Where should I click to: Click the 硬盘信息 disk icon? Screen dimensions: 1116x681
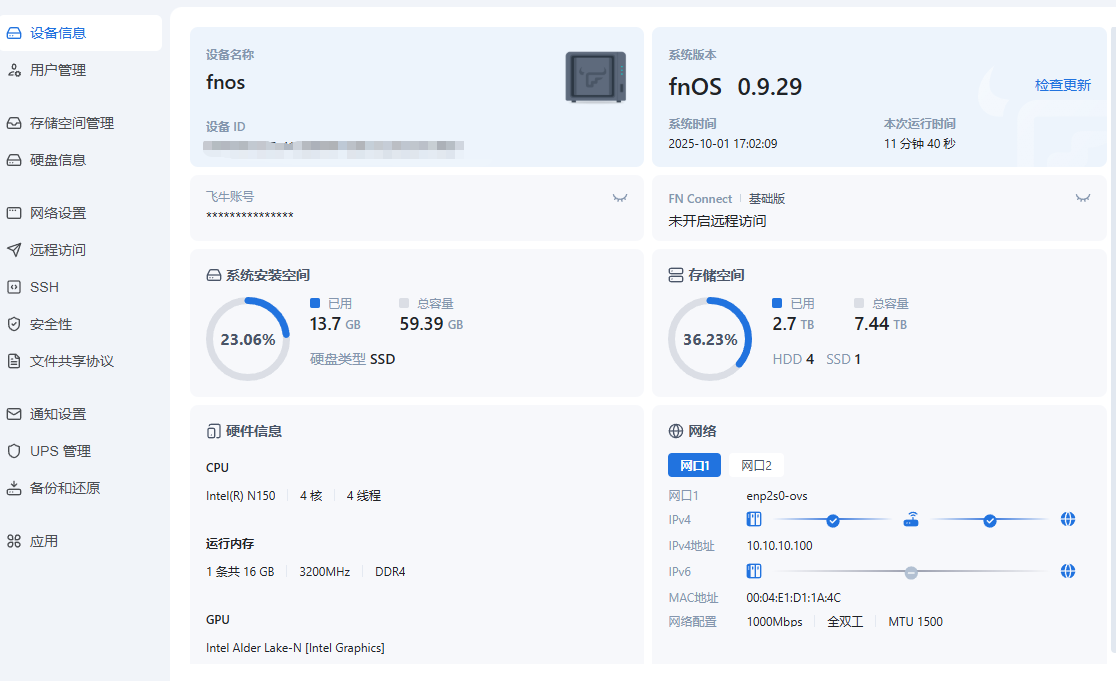(x=14, y=160)
